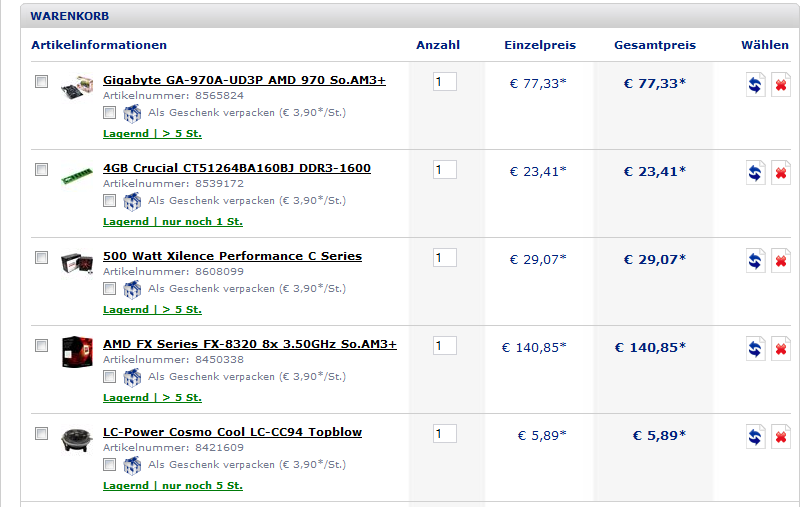Open the LC-Power cooler thumbnail
Image resolution: width=807 pixels, height=507 pixels.
pyautogui.click(x=77, y=440)
